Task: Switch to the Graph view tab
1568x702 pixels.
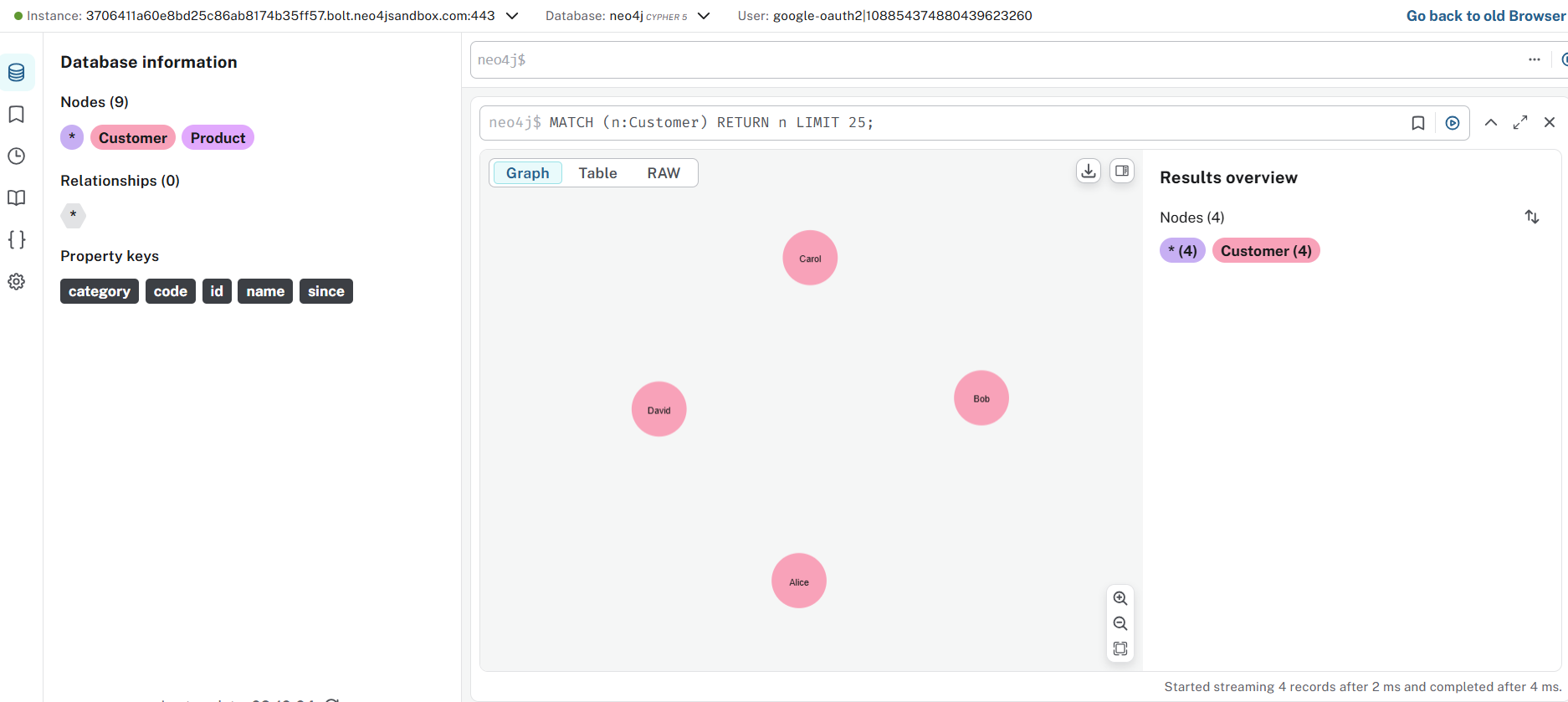Action: pos(528,173)
